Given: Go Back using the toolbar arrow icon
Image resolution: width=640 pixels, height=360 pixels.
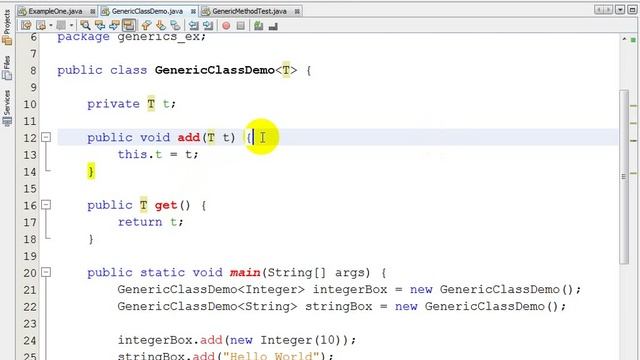Looking at the screenshot, I should click(x=41, y=26).
